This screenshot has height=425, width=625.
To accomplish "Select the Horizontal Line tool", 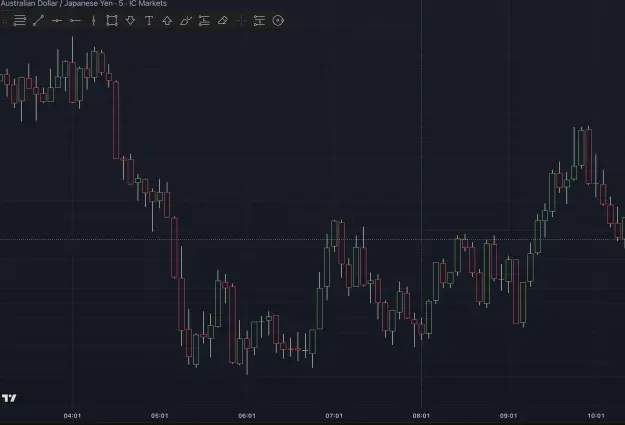I will point(57,21).
